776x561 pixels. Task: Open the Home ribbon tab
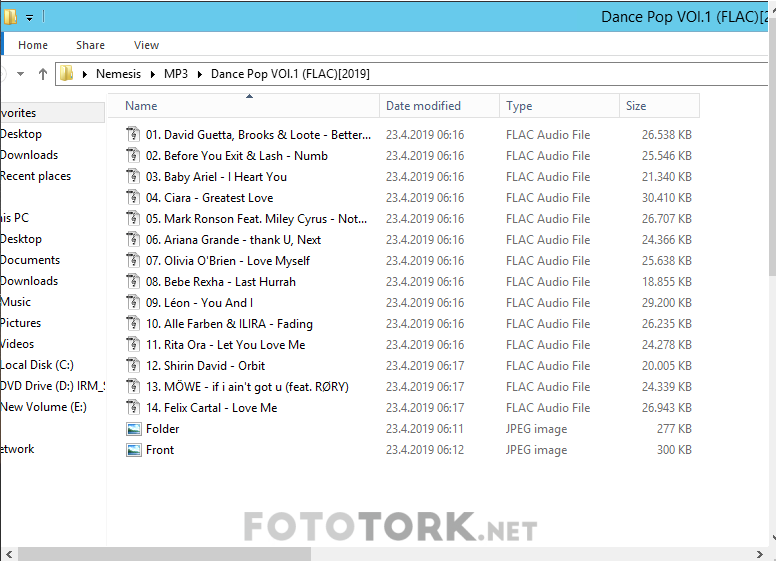coord(33,45)
